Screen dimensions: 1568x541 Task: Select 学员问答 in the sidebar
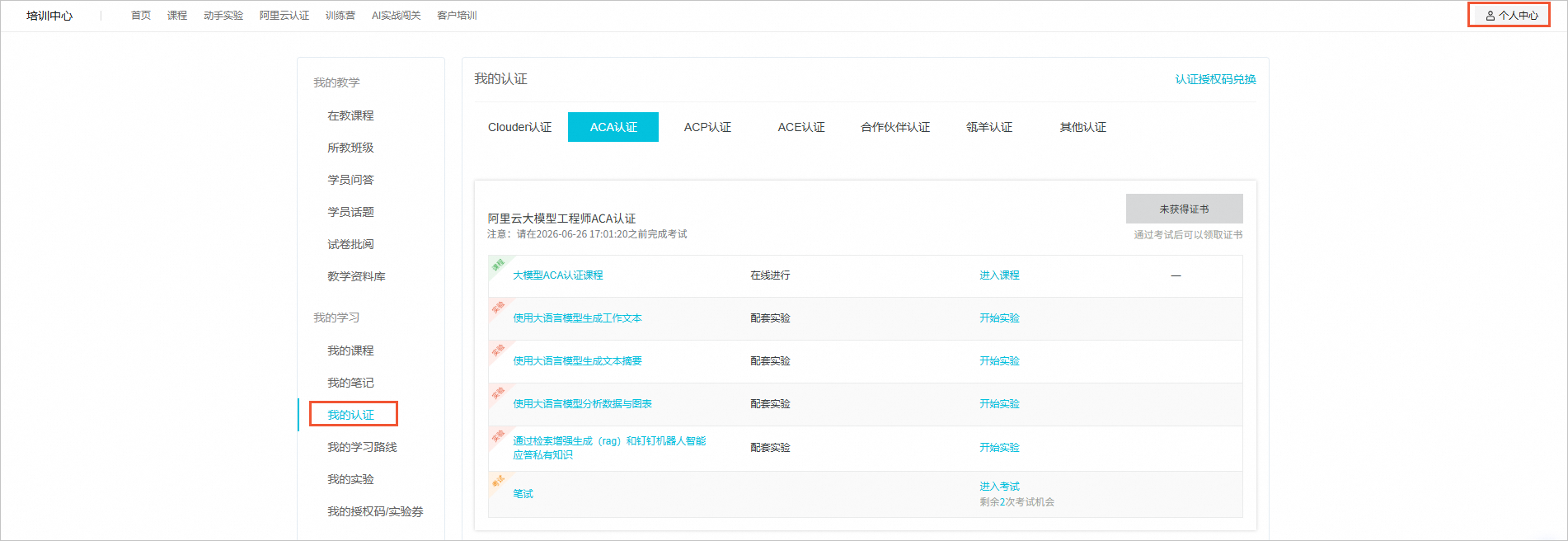pyautogui.click(x=350, y=180)
